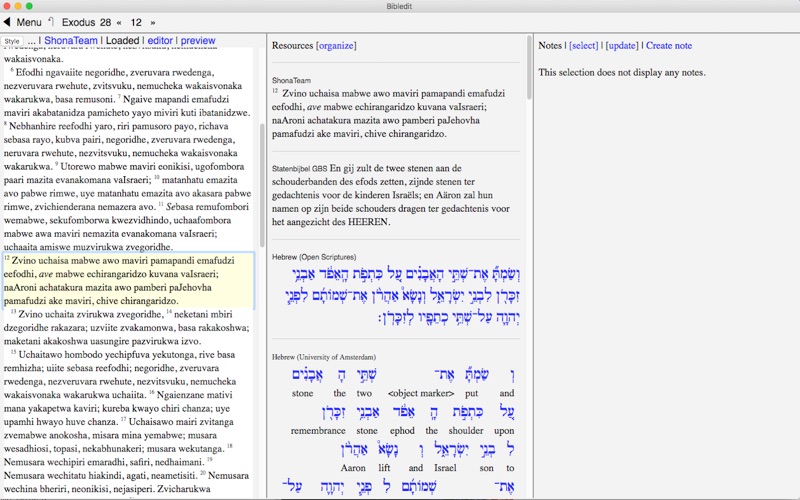Click the Statenbijbel GBS resource label
The image size is (800, 500).
(299, 168)
